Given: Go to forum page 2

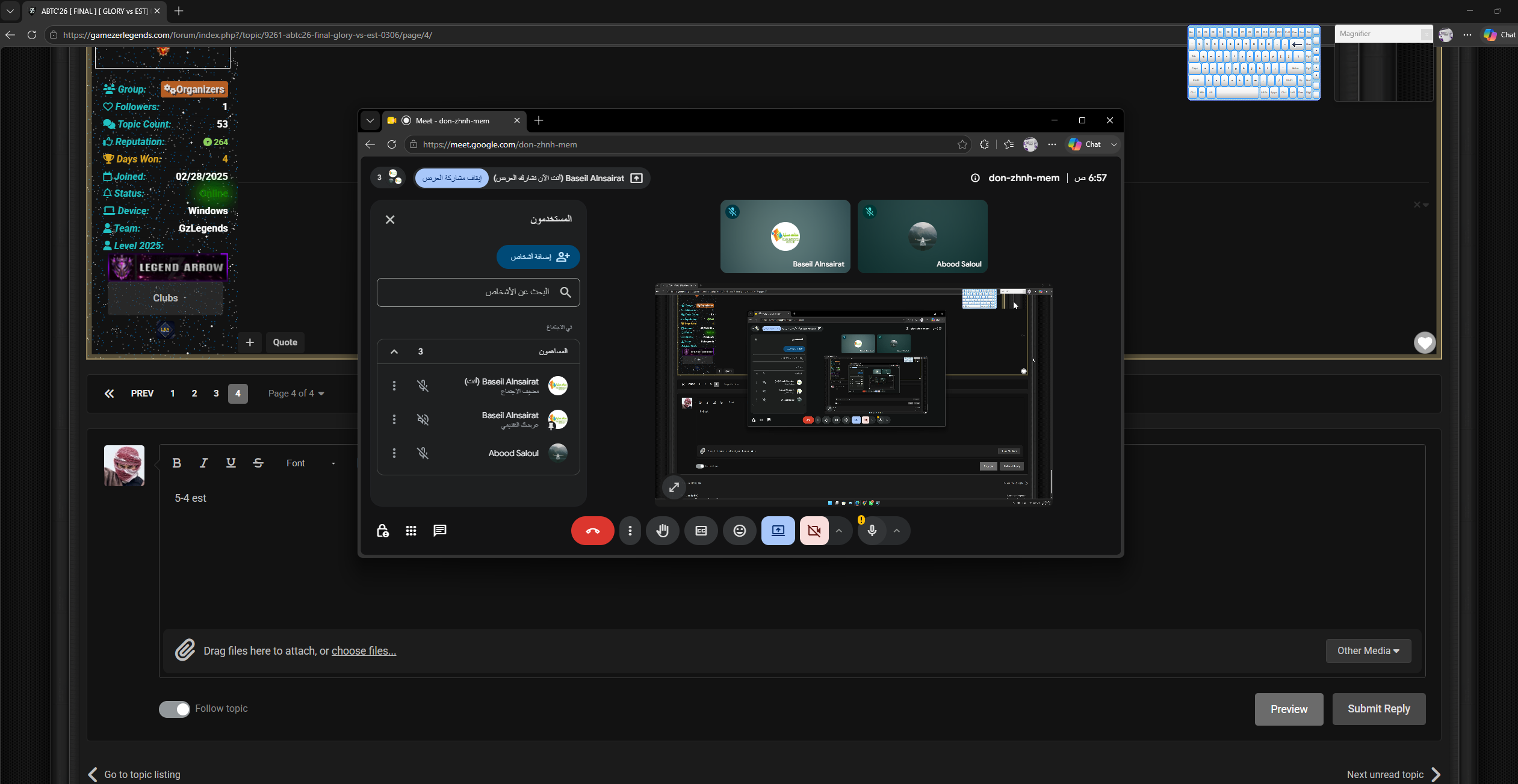Looking at the screenshot, I should 194,394.
